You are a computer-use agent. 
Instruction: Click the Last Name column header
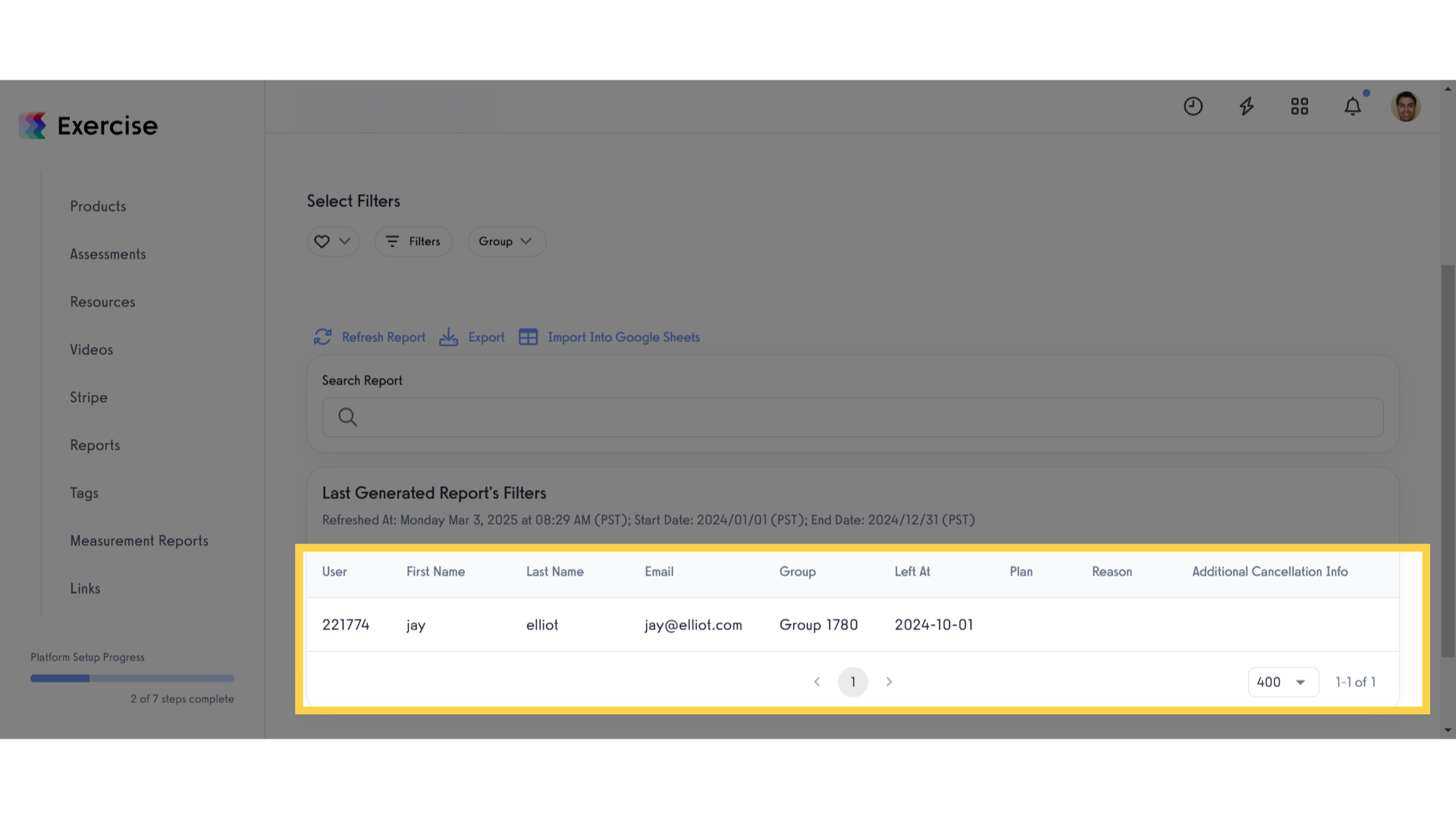[x=555, y=572]
